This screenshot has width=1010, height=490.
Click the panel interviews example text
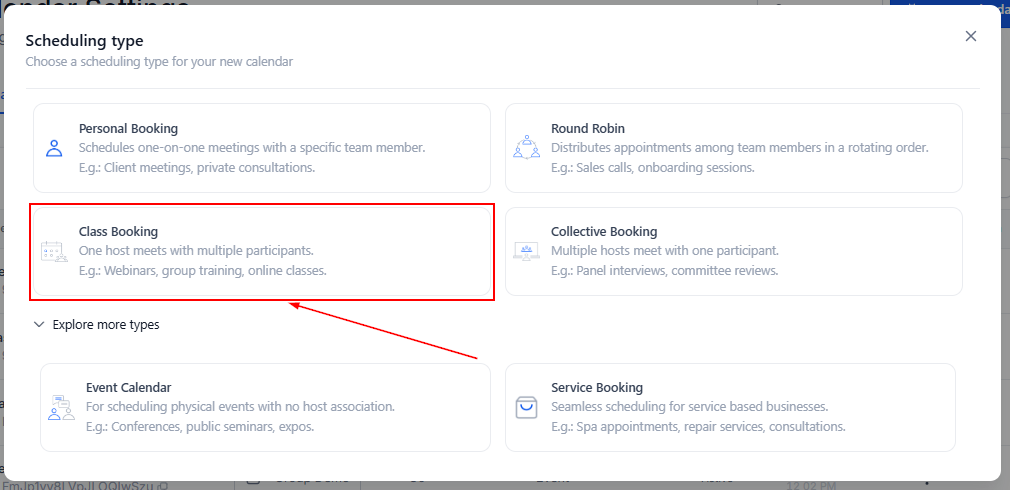[x=664, y=271]
